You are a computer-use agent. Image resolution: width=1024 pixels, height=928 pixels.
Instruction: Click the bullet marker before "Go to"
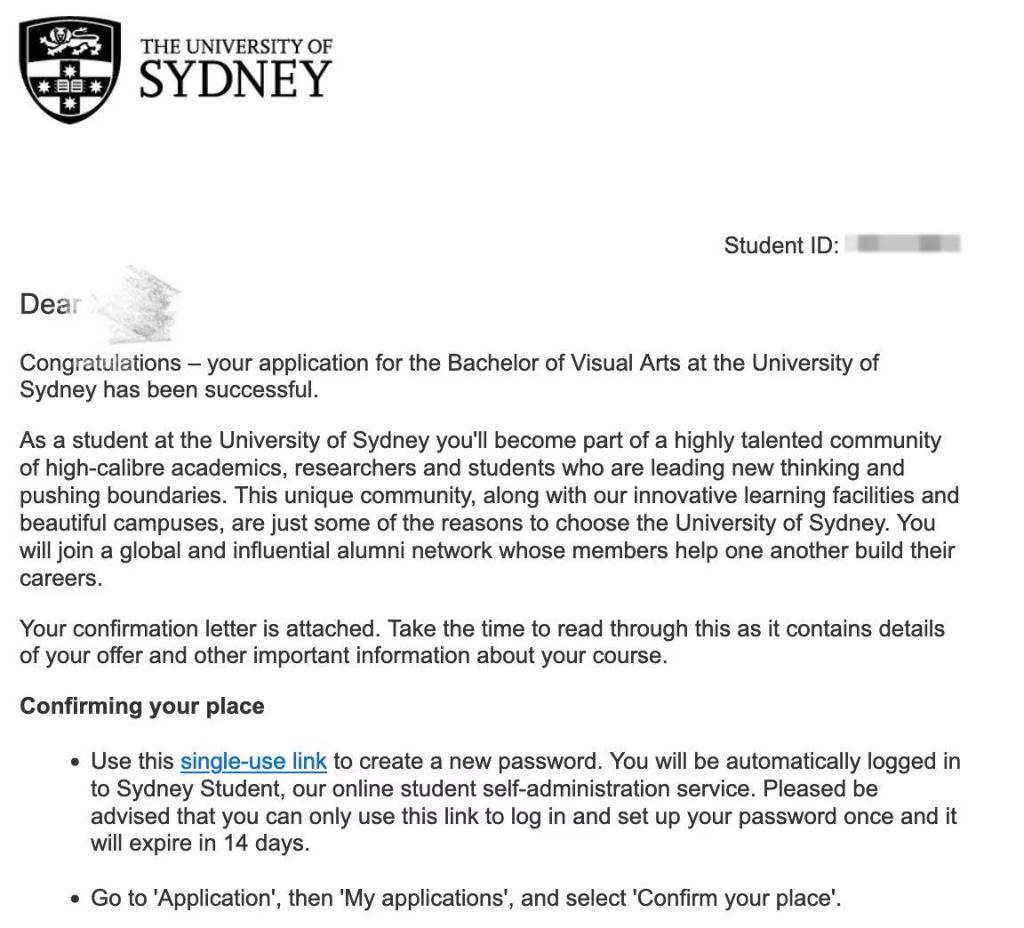pos(76,899)
